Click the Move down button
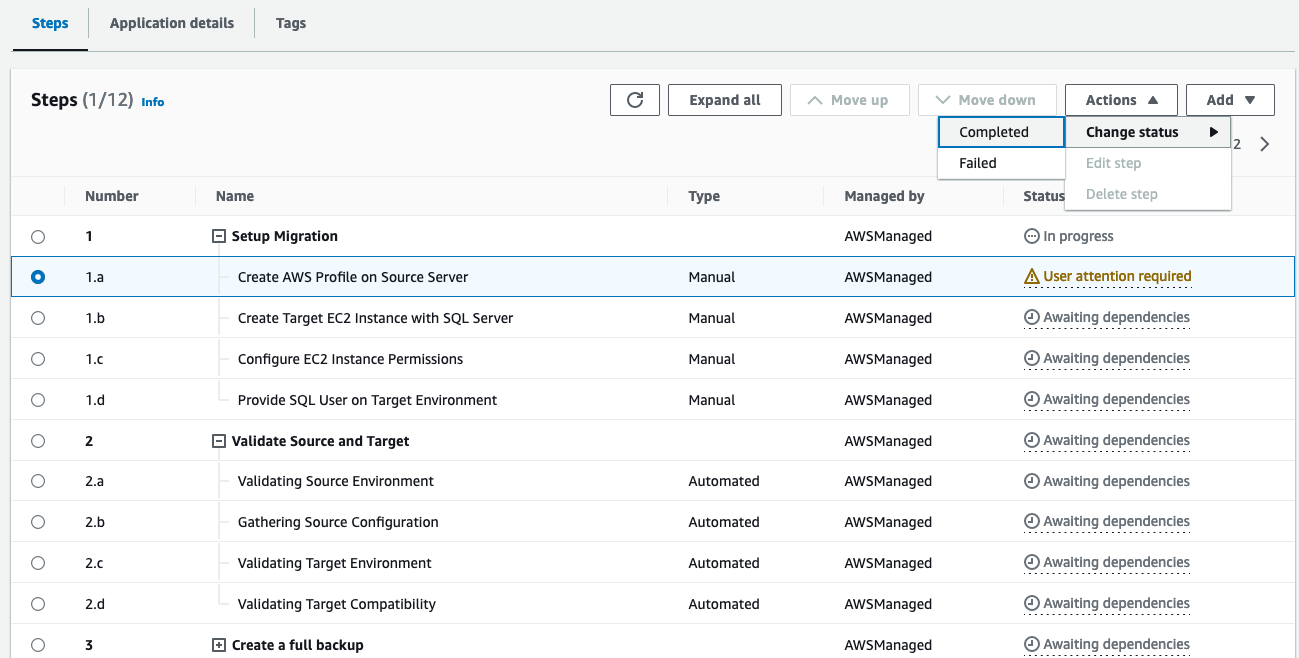The image size is (1299, 658). click(987, 100)
